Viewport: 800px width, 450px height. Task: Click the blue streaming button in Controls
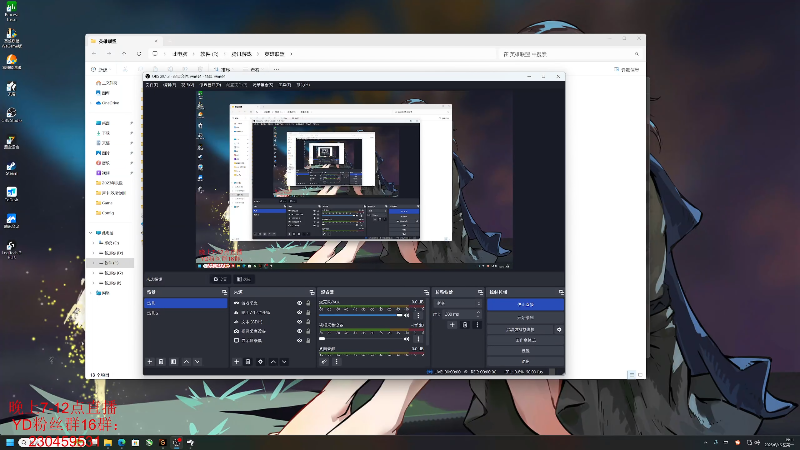point(526,304)
